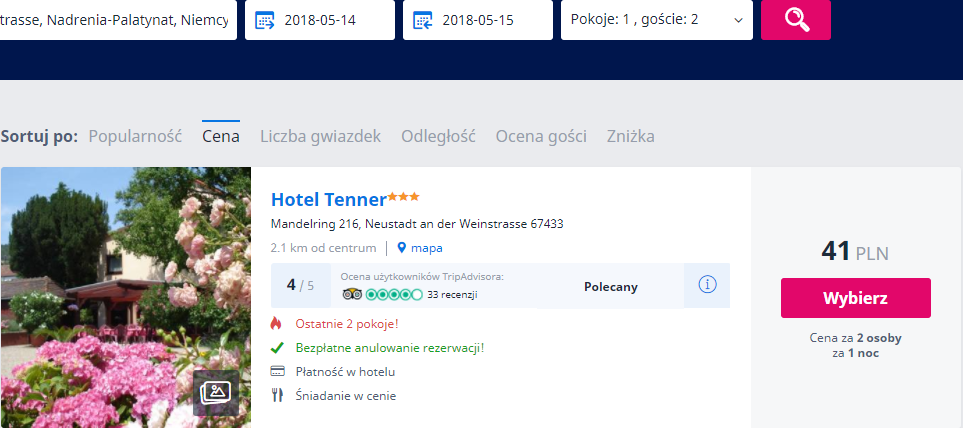
Task: Sort results by Cena
Action: [x=220, y=136]
